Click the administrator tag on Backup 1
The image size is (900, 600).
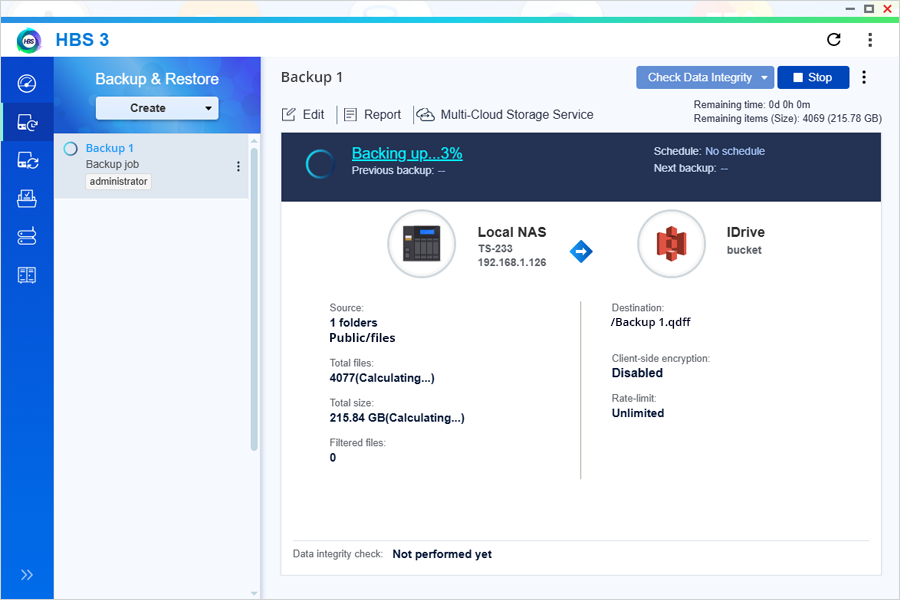[118, 181]
